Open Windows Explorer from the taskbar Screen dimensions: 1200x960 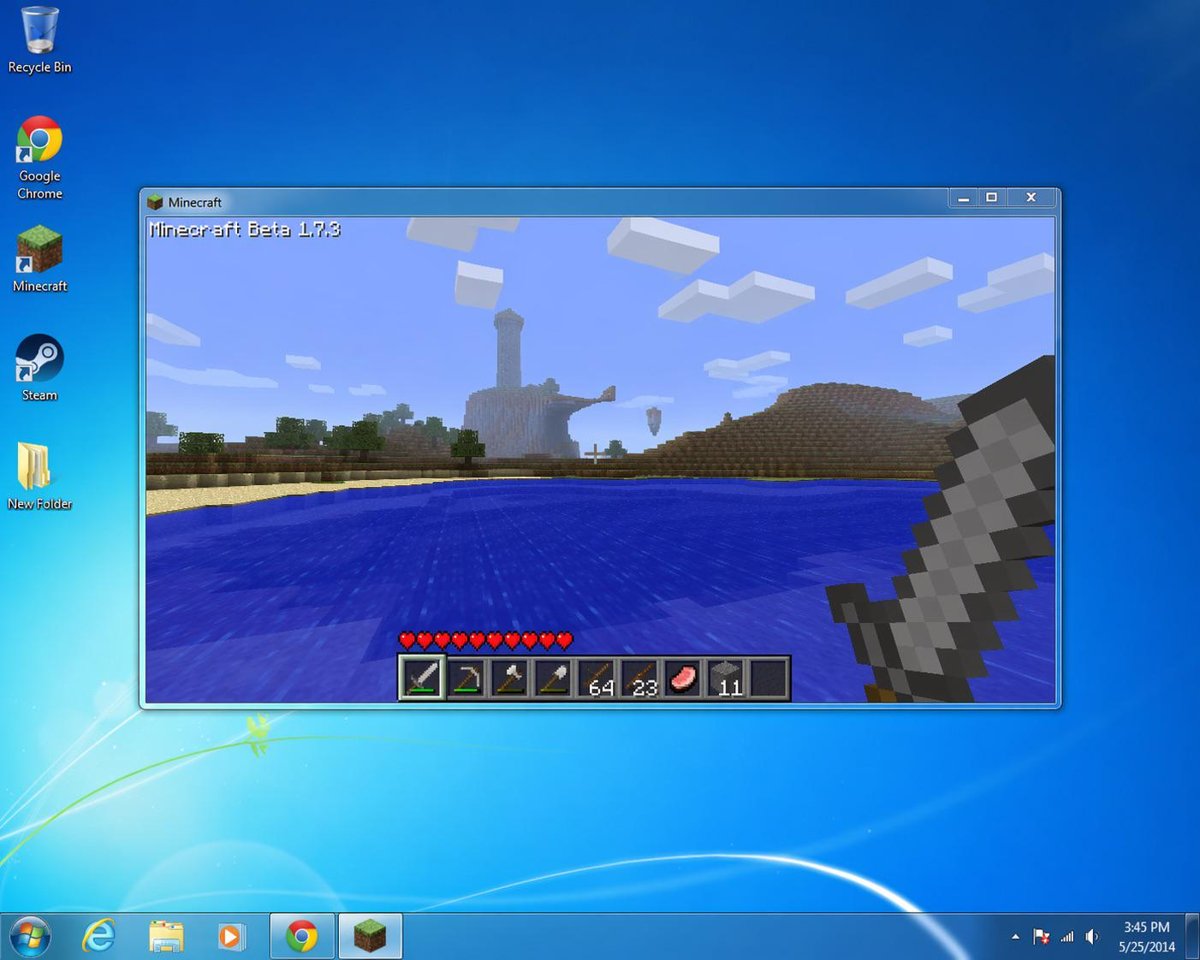click(x=166, y=936)
